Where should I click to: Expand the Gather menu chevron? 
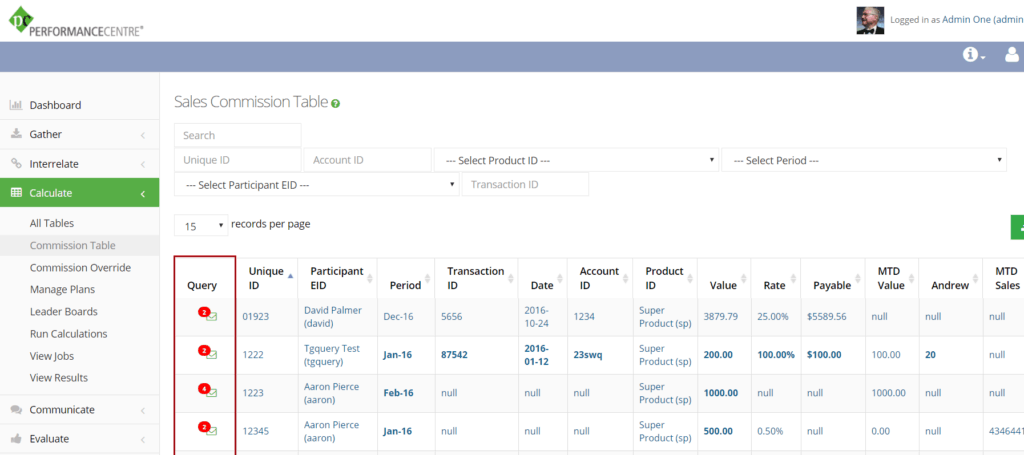coord(142,135)
